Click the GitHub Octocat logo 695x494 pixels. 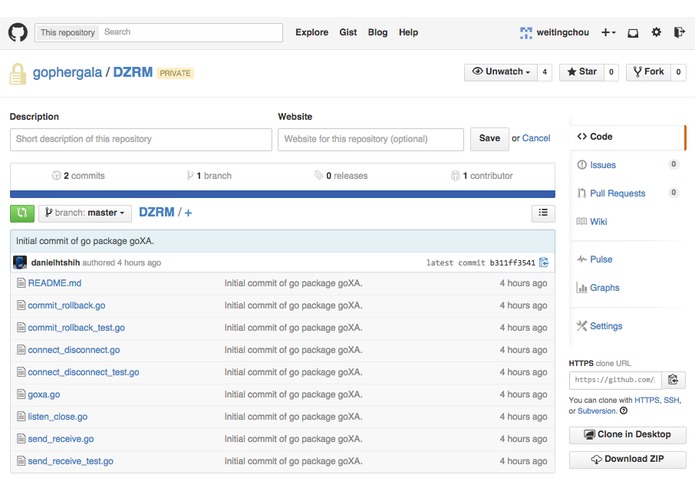tap(18, 32)
